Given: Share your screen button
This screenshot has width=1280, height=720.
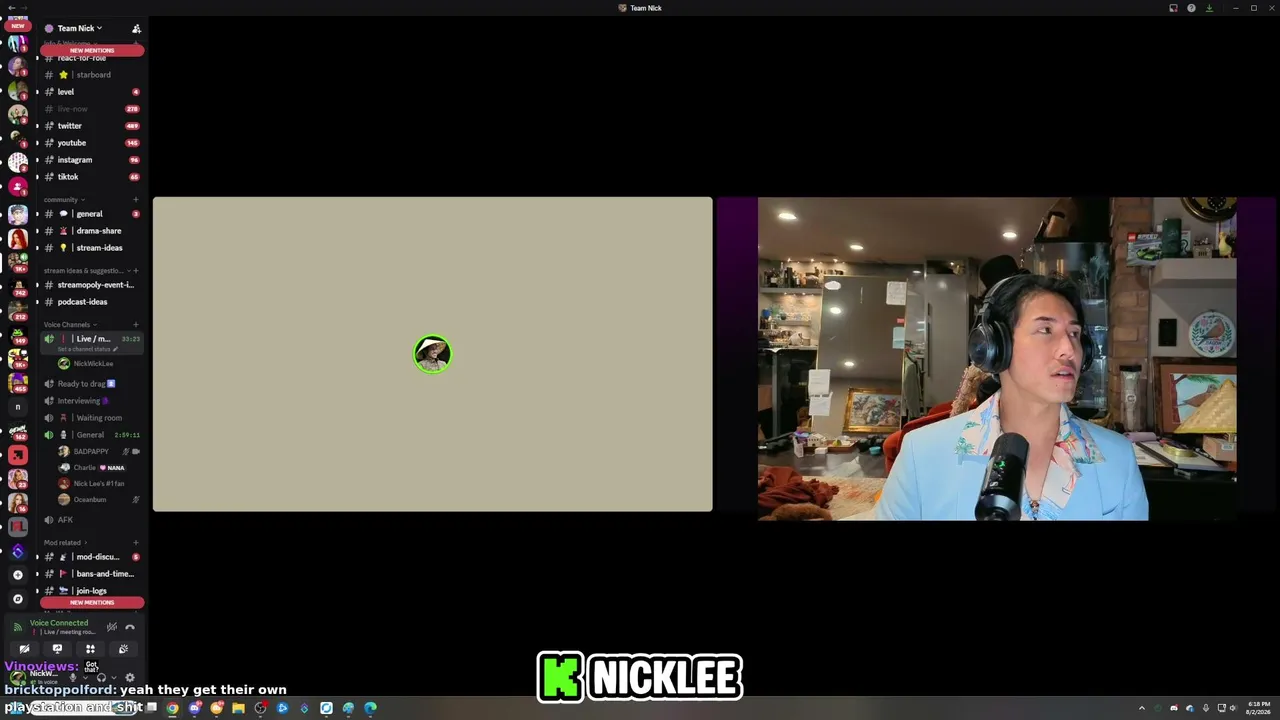Looking at the screenshot, I should [x=57, y=649].
